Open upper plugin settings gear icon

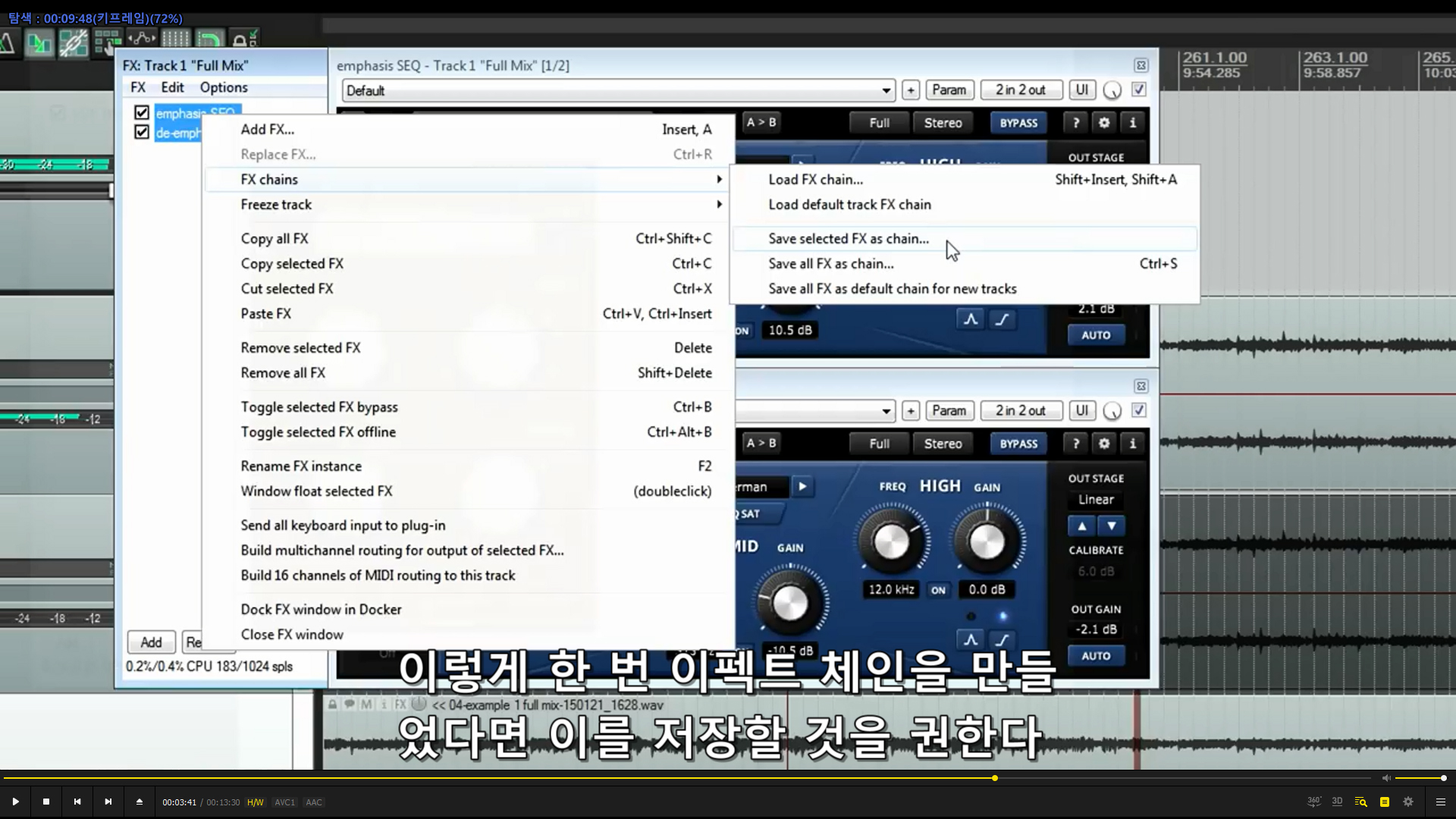point(1104,123)
